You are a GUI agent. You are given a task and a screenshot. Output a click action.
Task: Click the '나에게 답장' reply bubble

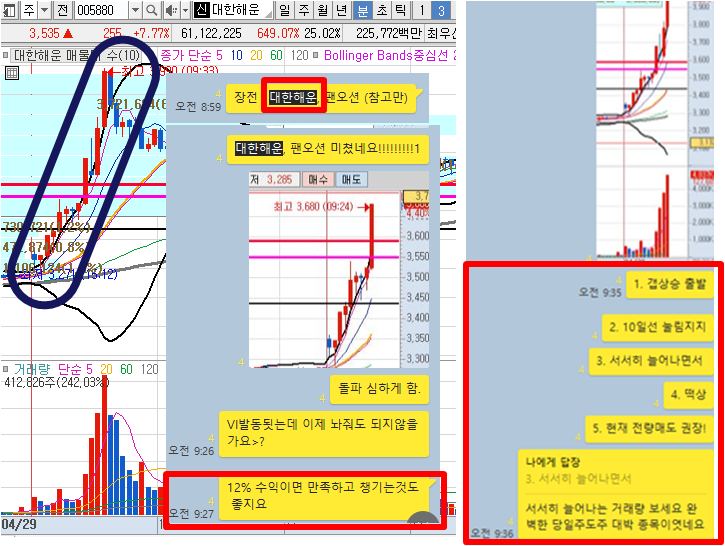pos(615,494)
